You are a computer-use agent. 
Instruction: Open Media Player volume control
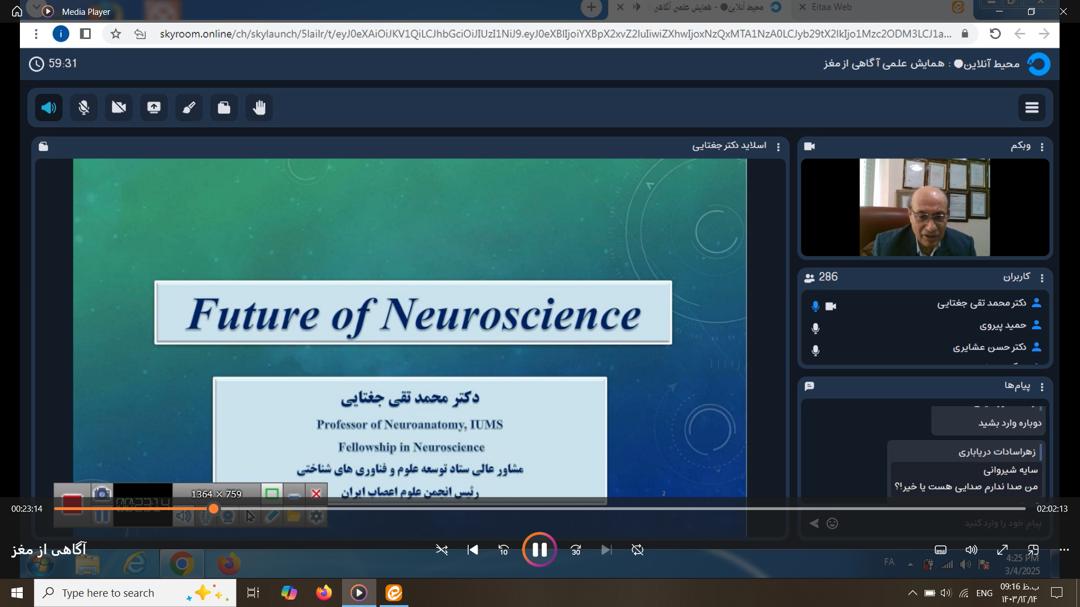point(971,550)
